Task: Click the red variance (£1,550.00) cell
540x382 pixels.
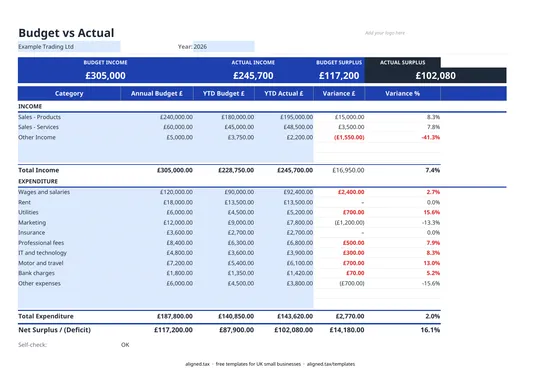Action: pos(349,137)
